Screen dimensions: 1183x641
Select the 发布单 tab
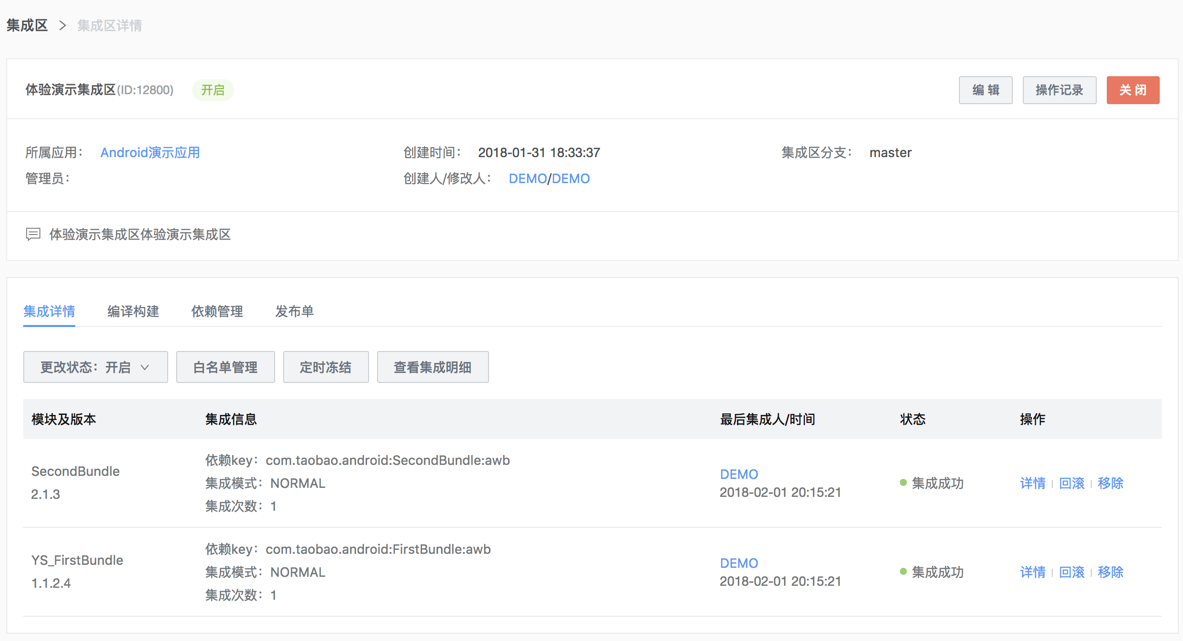point(294,311)
